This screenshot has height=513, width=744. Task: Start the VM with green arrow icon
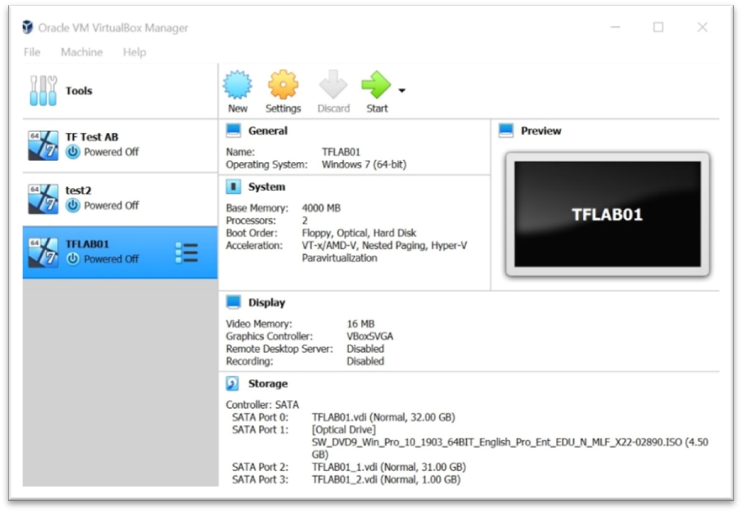point(376,85)
